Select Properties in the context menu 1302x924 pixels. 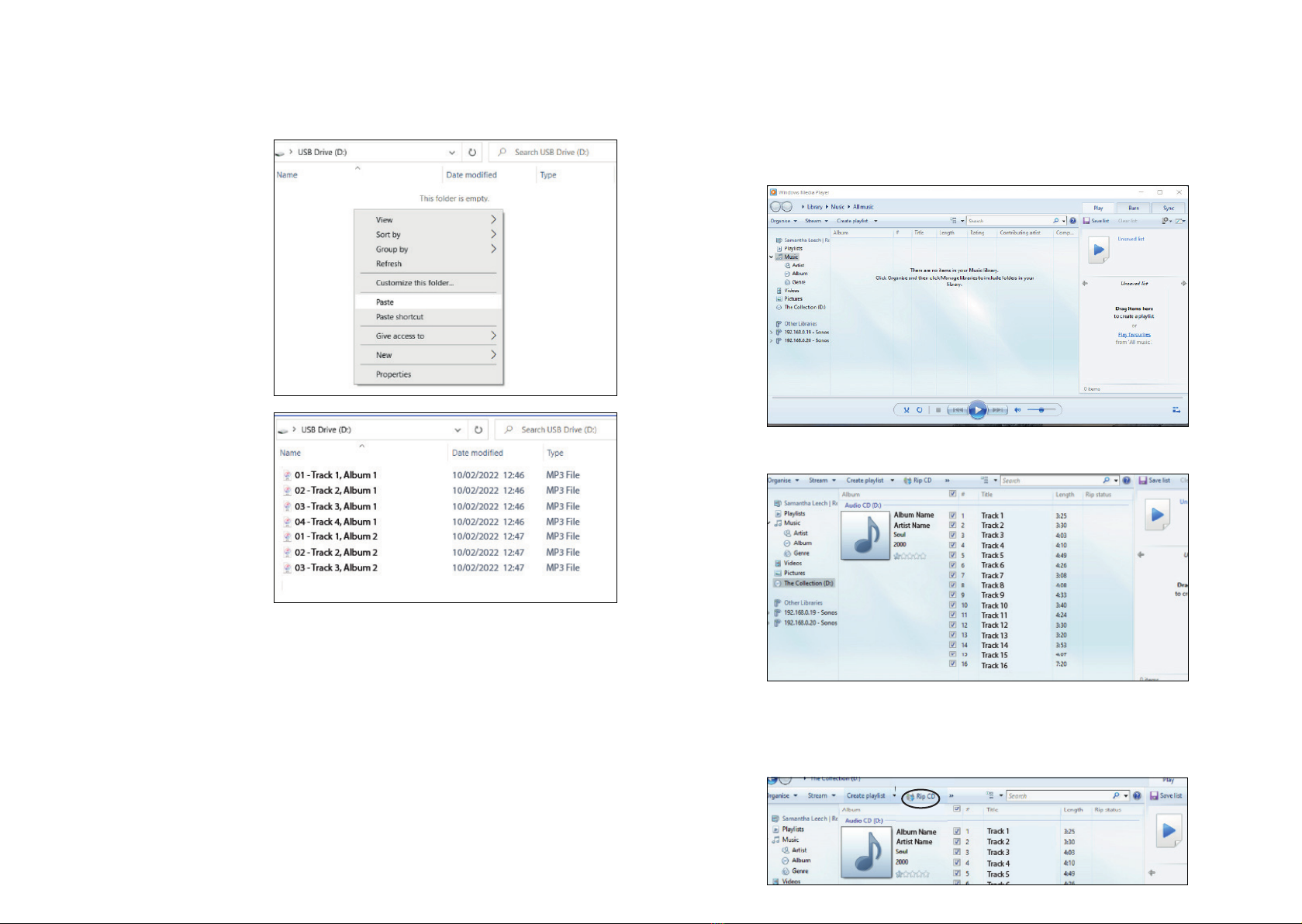tap(428, 374)
